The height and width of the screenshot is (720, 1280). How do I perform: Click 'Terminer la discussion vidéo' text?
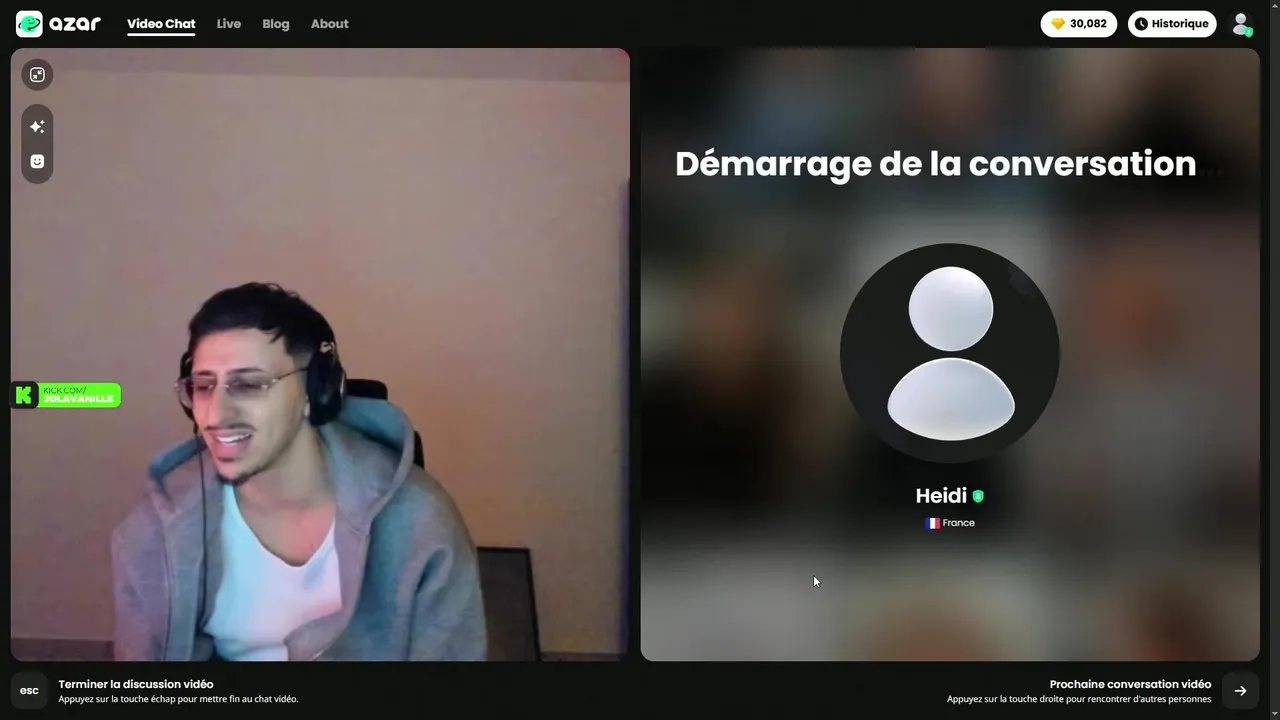pyautogui.click(x=136, y=684)
